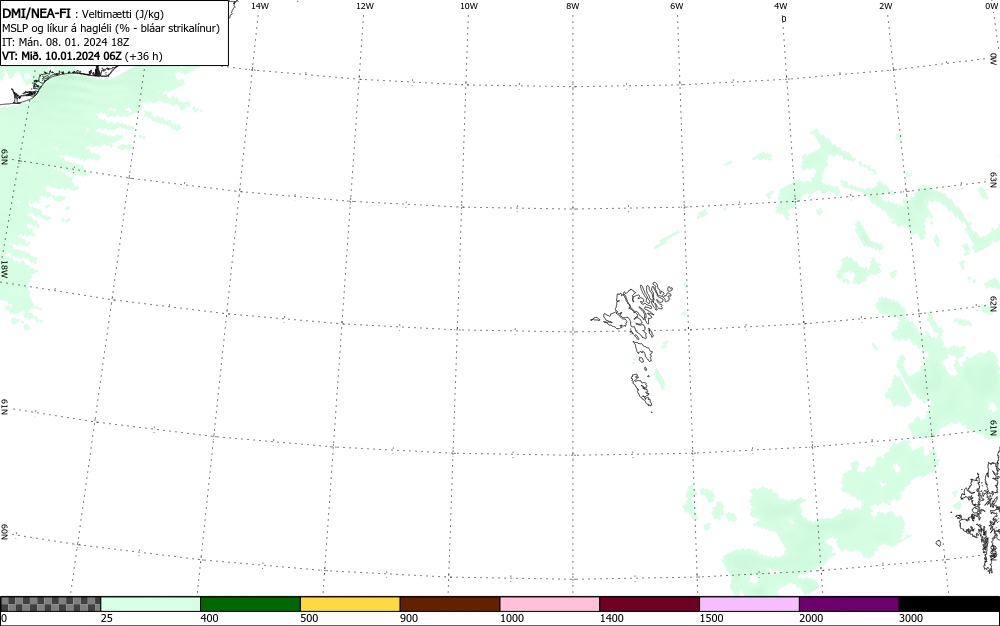Click the 60N latitude label on left edge
The image size is (1000, 626).
coord(4,533)
